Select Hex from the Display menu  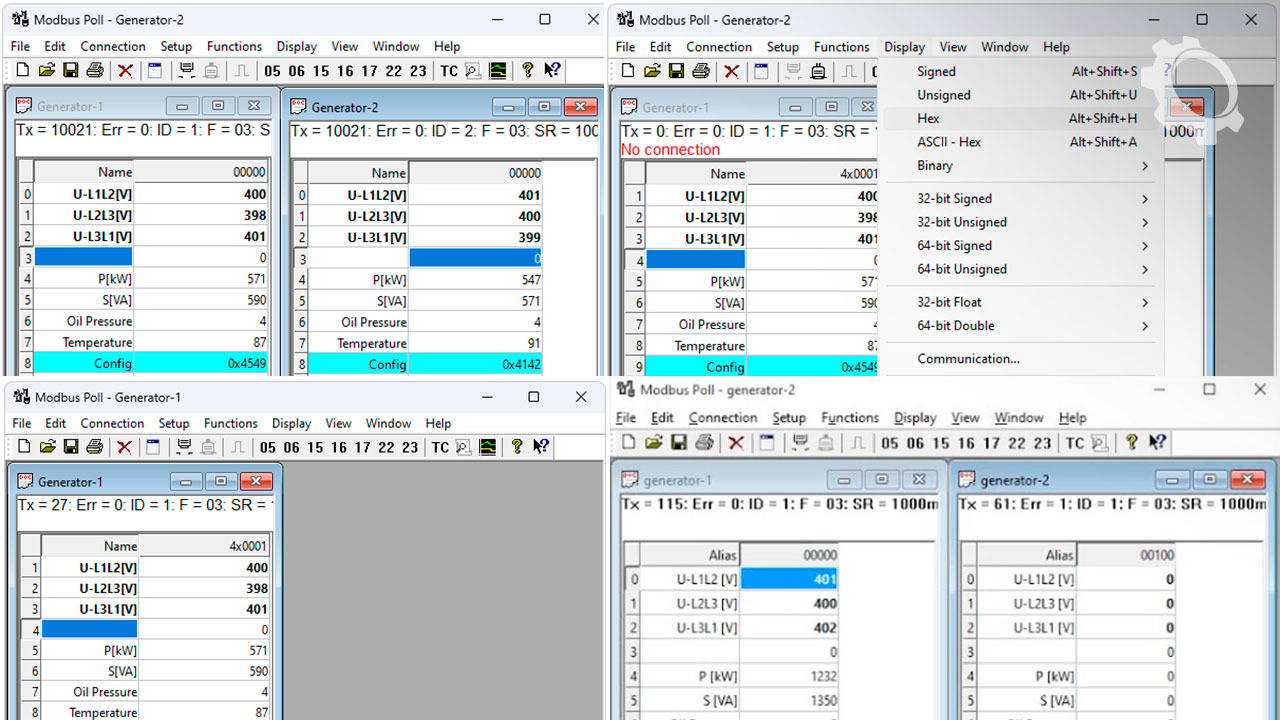(x=929, y=118)
